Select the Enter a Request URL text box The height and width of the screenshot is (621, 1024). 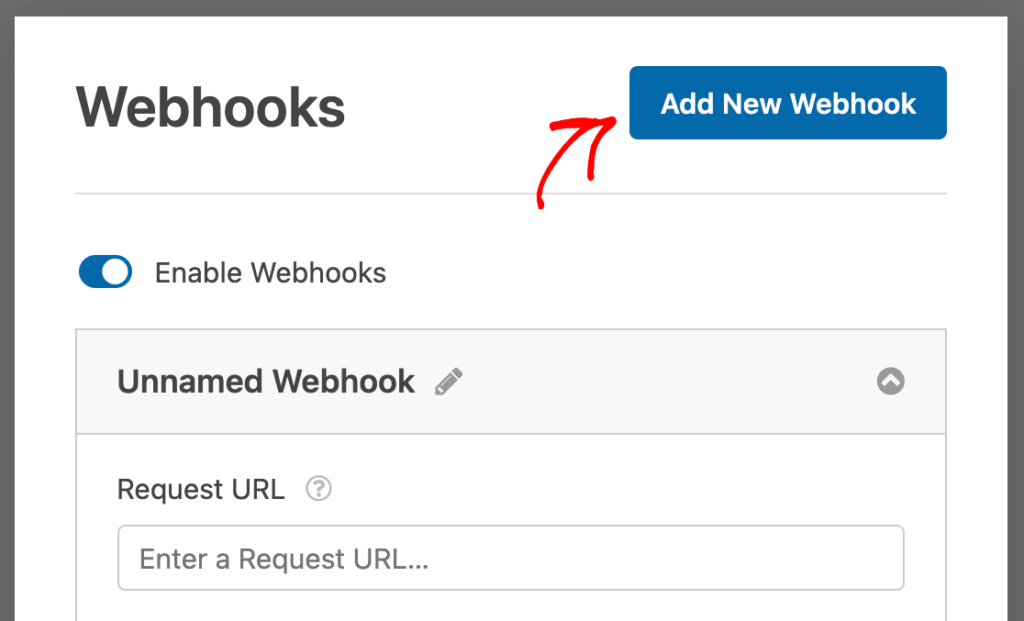[511, 557]
